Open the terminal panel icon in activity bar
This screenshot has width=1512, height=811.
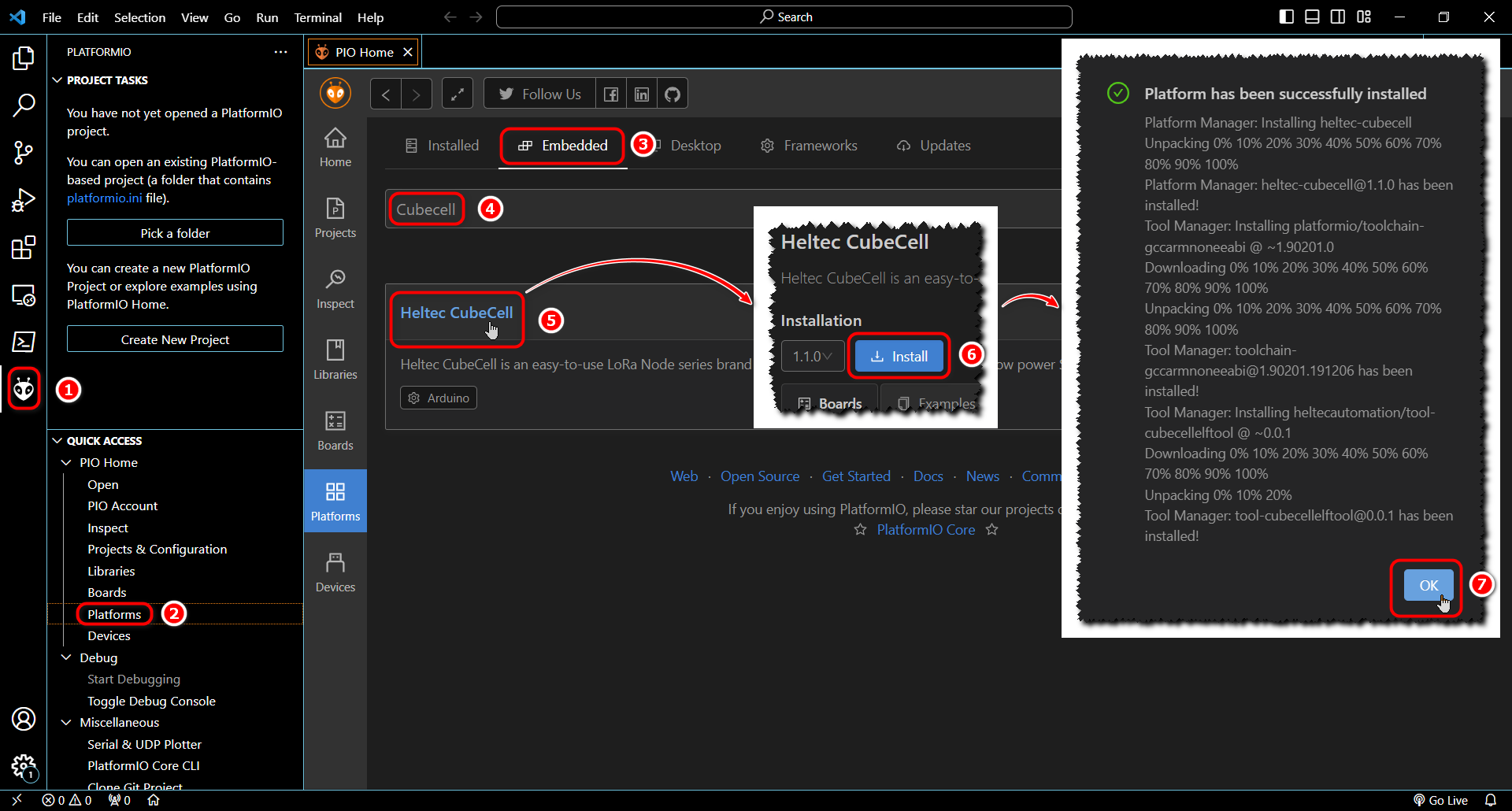(x=24, y=342)
